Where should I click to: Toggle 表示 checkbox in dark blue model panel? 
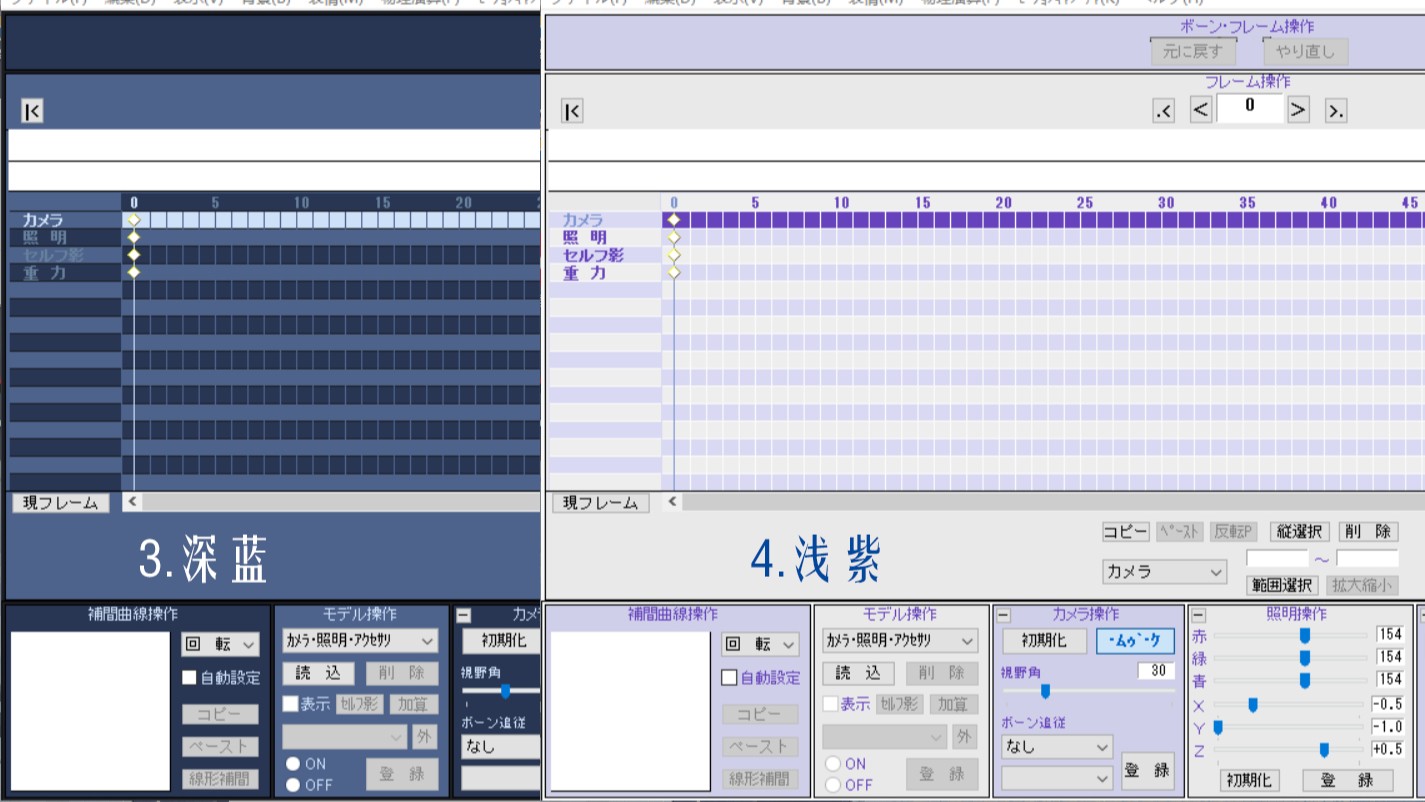pyautogui.click(x=291, y=704)
